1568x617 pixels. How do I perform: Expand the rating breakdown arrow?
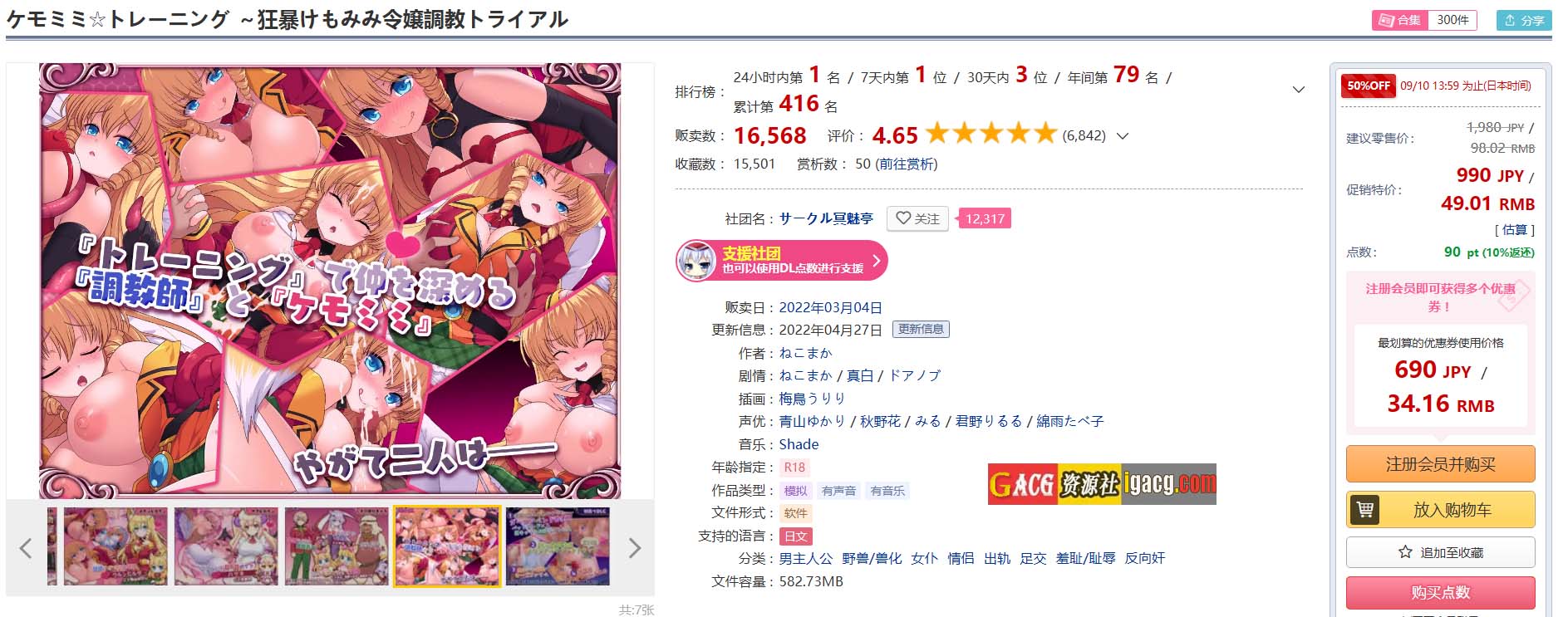click(x=1122, y=136)
